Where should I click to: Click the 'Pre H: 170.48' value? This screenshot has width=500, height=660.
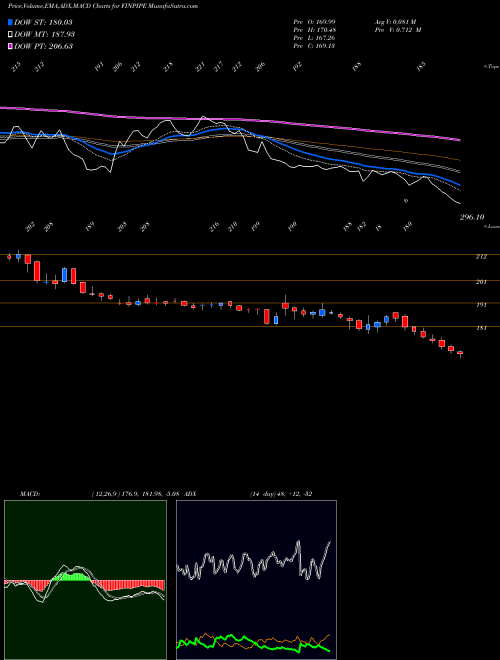pyautogui.click(x=314, y=30)
